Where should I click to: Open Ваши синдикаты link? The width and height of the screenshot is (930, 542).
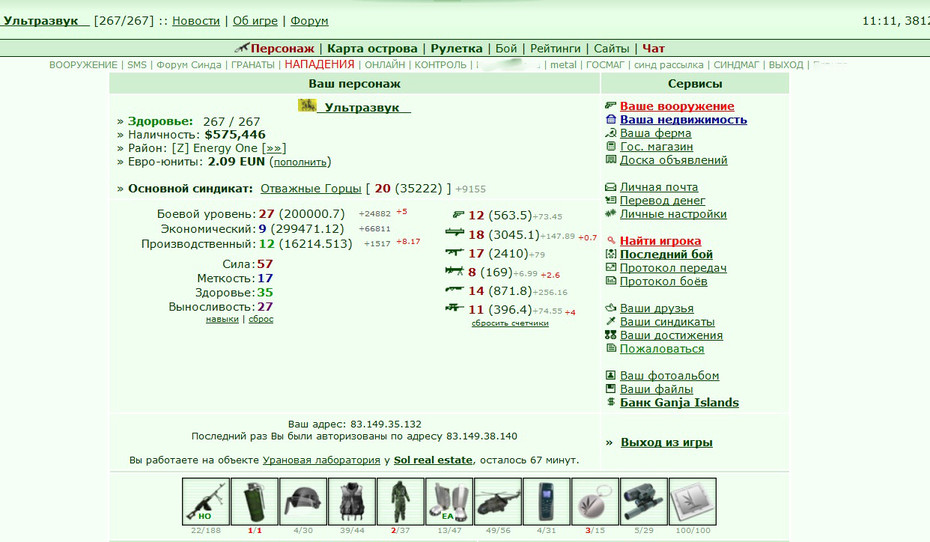point(667,322)
